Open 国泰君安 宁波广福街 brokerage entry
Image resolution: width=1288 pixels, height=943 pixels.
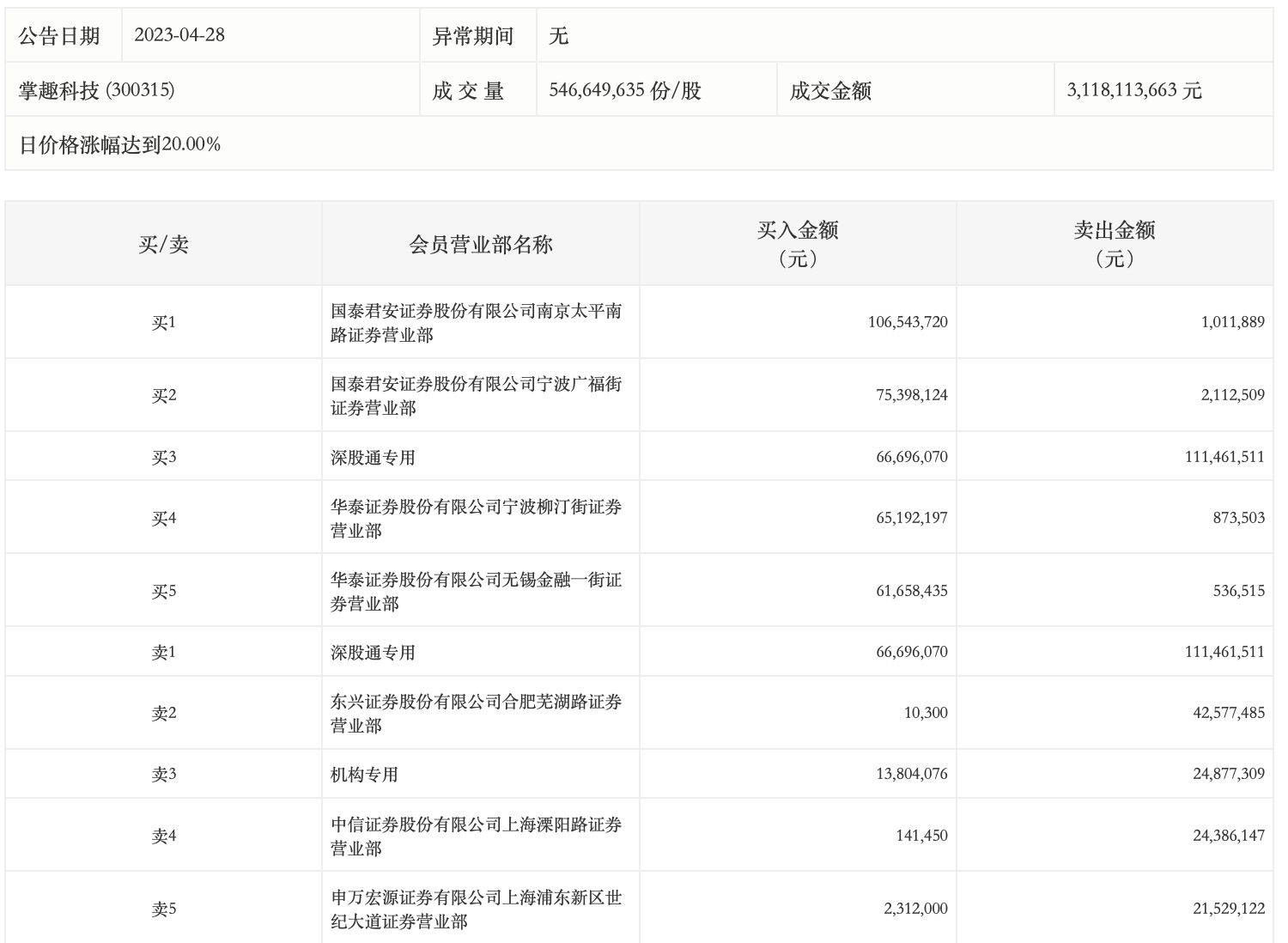476,396
